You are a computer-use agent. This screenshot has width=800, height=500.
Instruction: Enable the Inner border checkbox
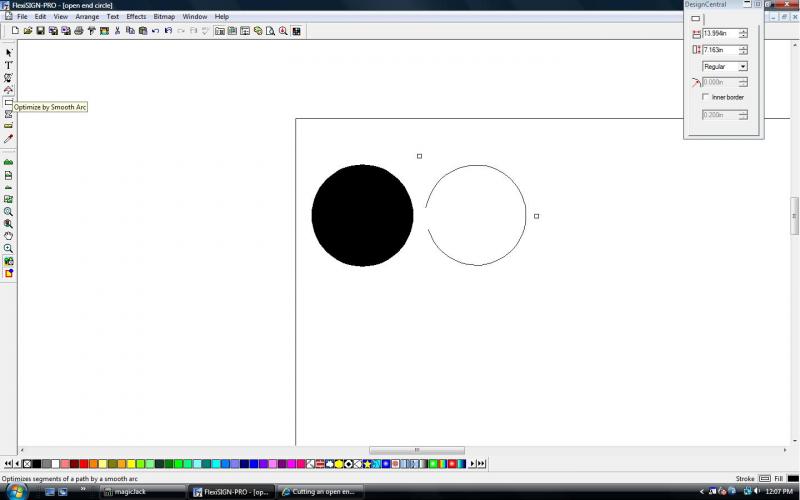pos(706,96)
